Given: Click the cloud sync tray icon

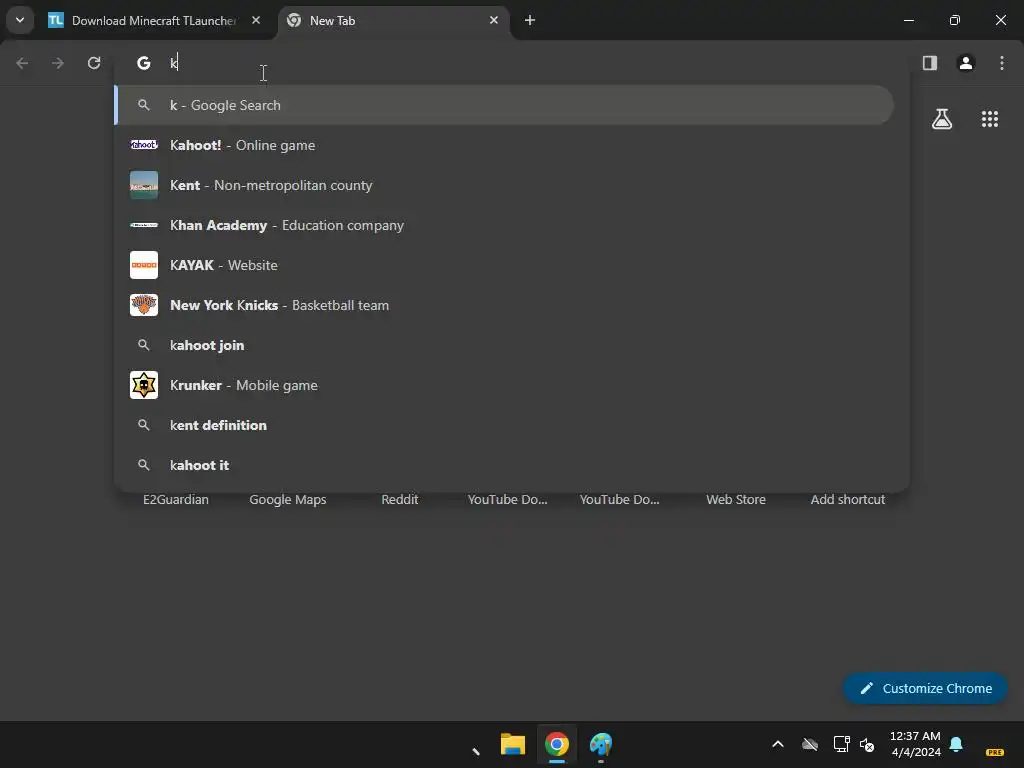Looking at the screenshot, I should [810, 744].
